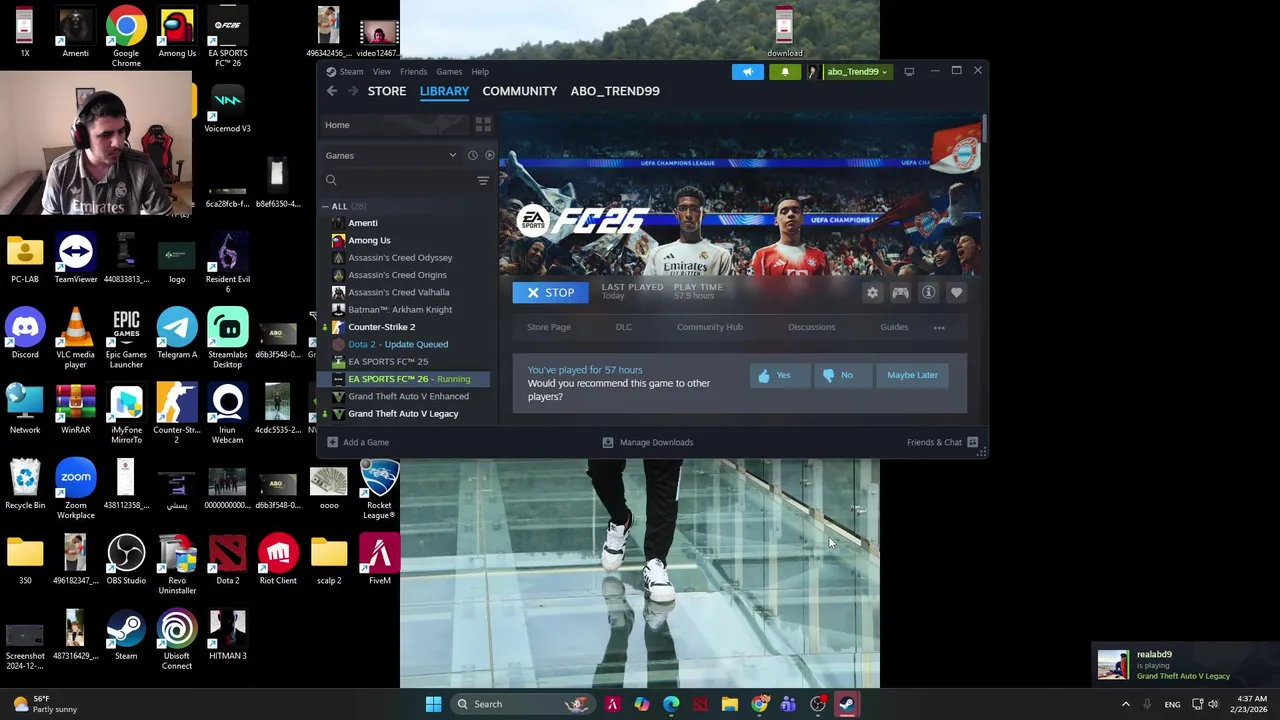1280x720 pixels.
Task: Click the Steam library page scrollbar
Action: 984,128
